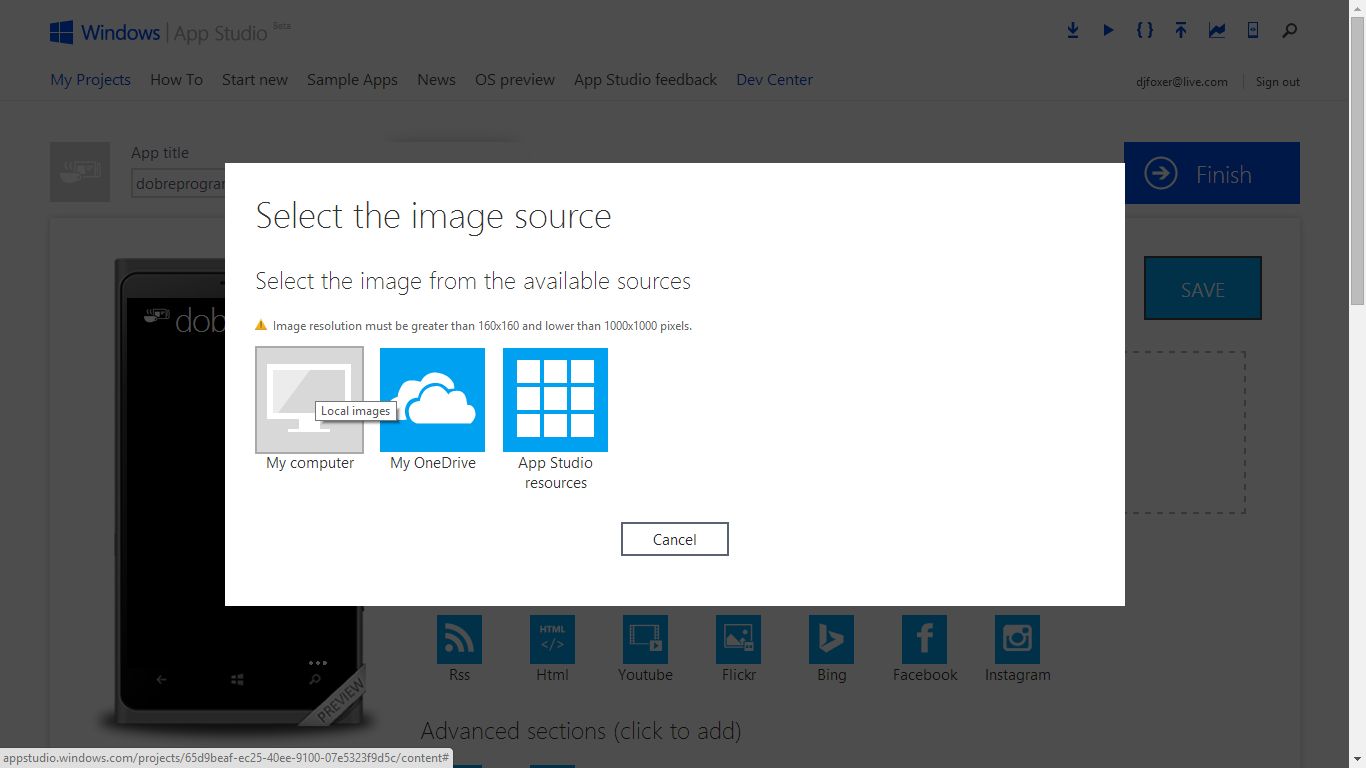Open the News menu item
Image resolution: width=1366 pixels, height=768 pixels.
pyautogui.click(x=436, y=80)
